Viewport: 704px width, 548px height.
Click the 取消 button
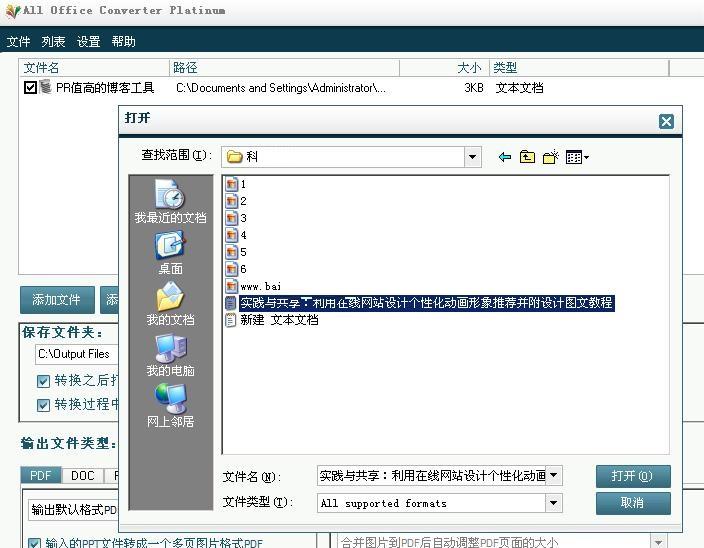pyautogui.click(x=633, y=504)
